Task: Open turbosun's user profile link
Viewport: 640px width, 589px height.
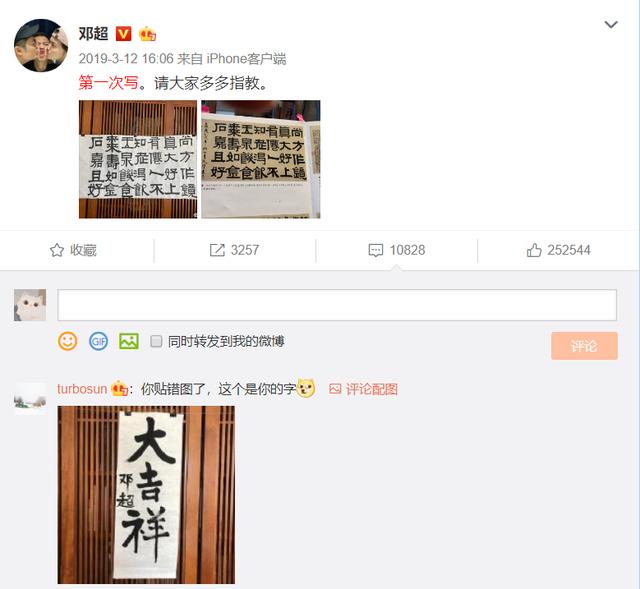Action: [82, 389]
